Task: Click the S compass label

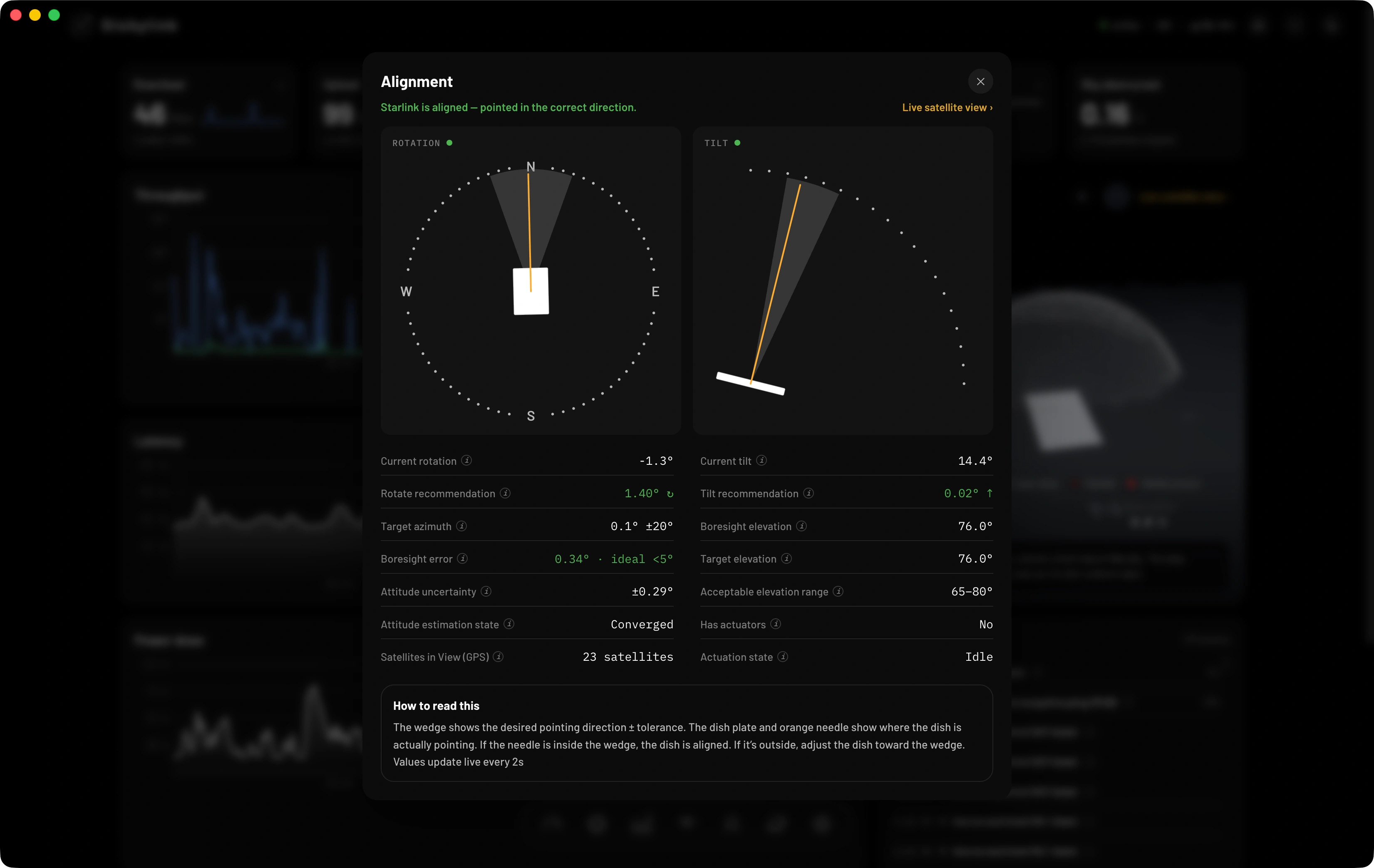Action: [531, 416]
